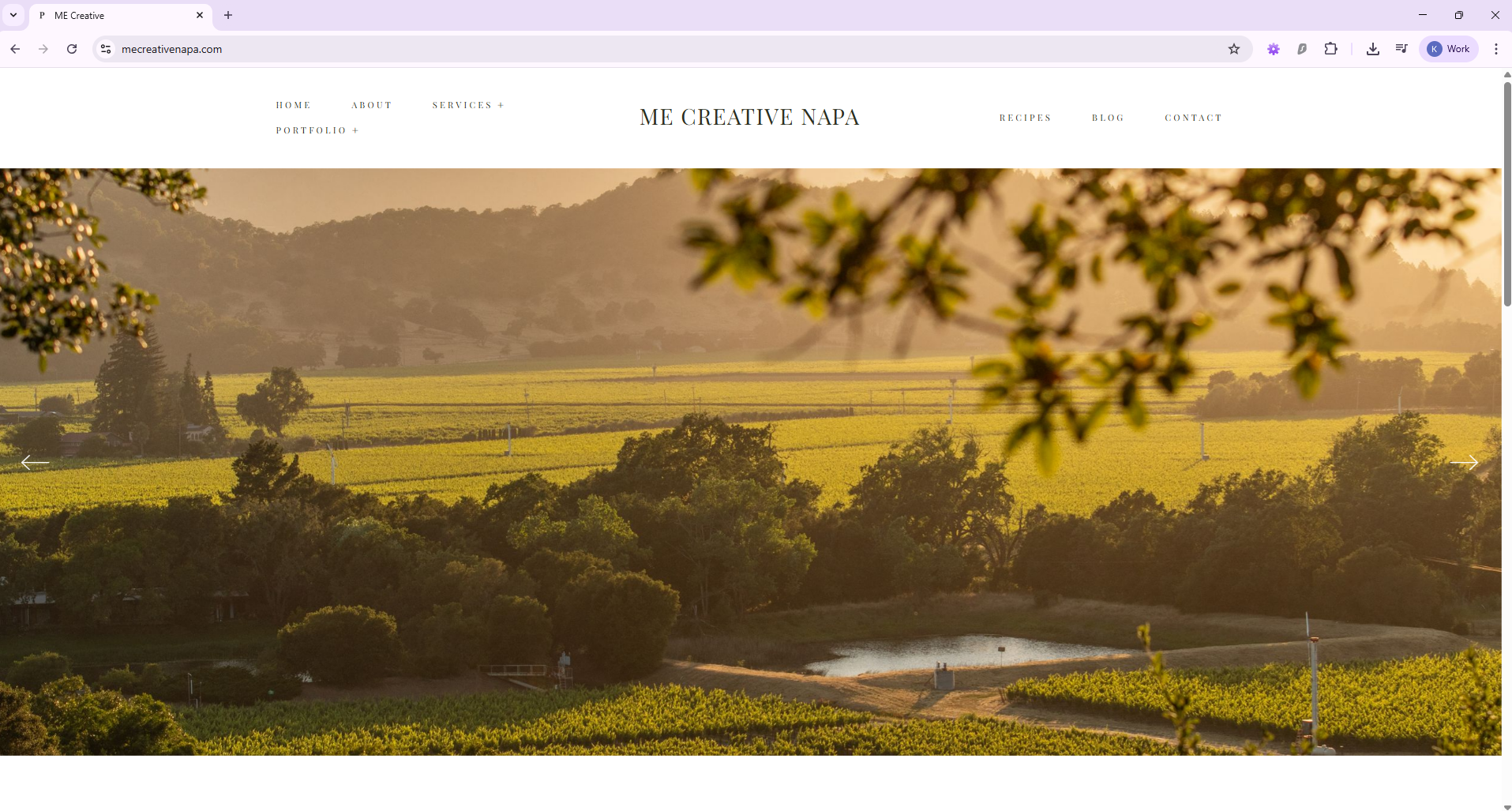1512x811 pixels.
Task: Reload the current page
Action: pyautogui.click(x=72, y=49)
